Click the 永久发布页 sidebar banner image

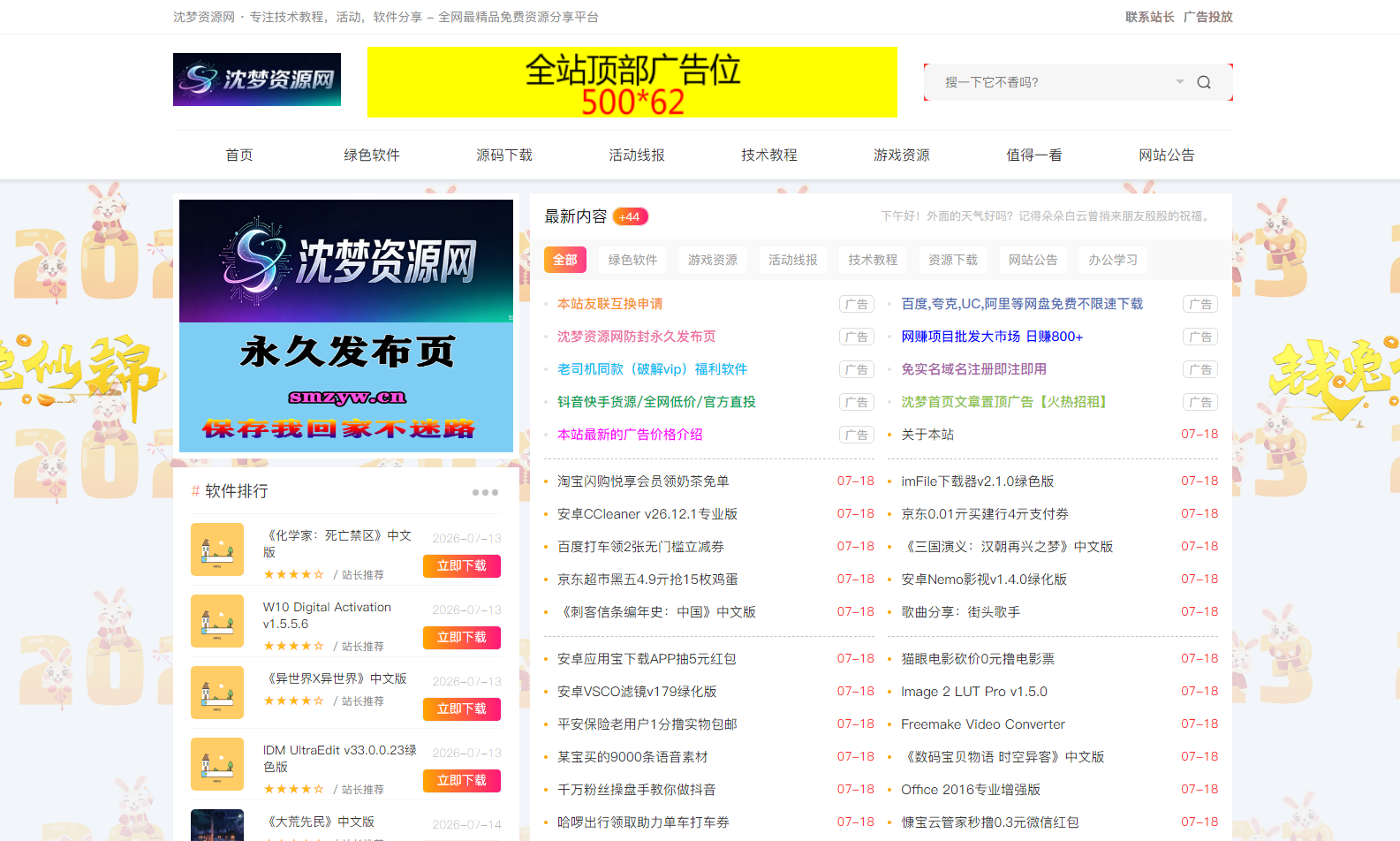(x=346, y=326)
